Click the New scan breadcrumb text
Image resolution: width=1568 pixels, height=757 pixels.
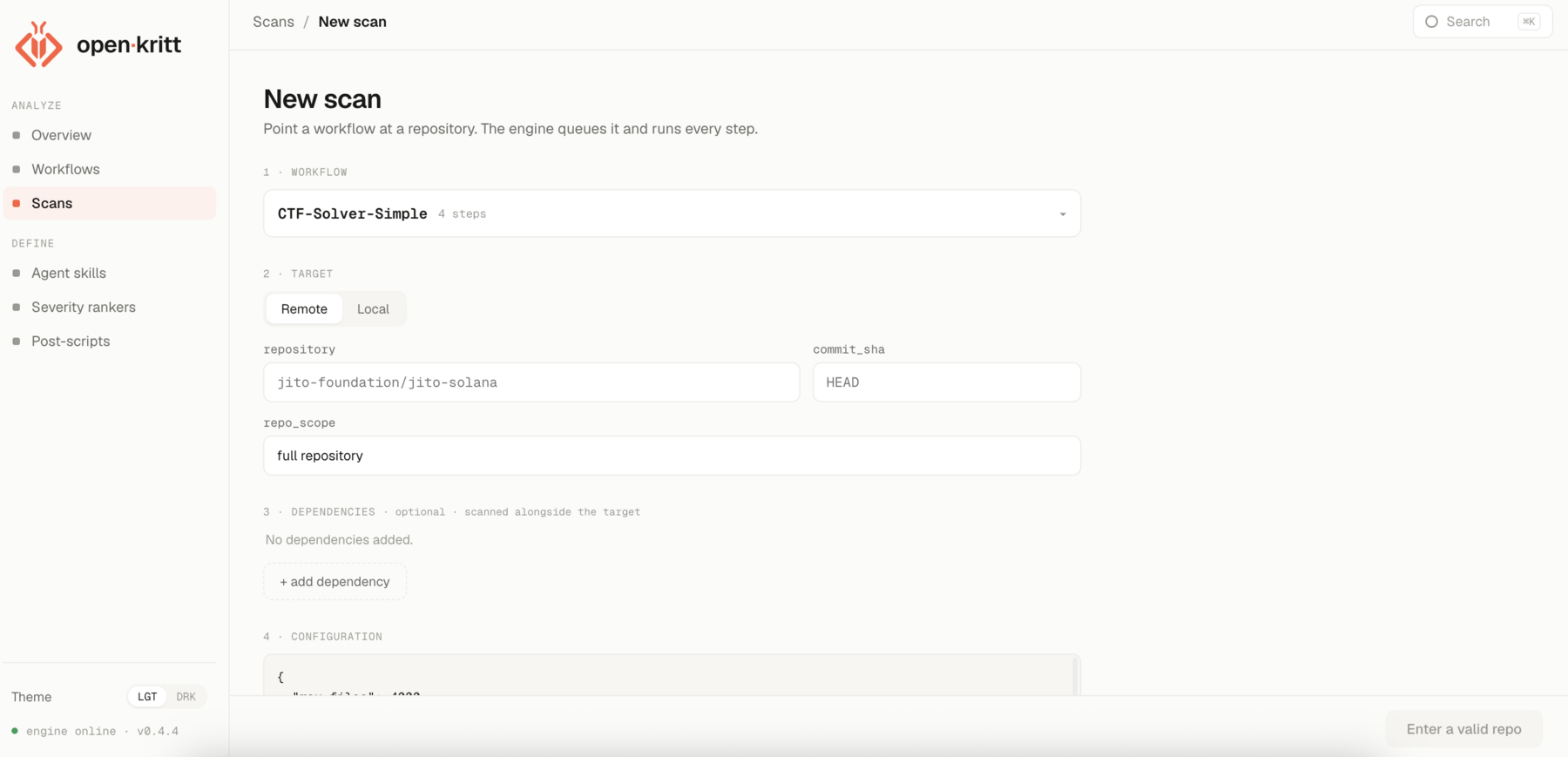point(352,22)
